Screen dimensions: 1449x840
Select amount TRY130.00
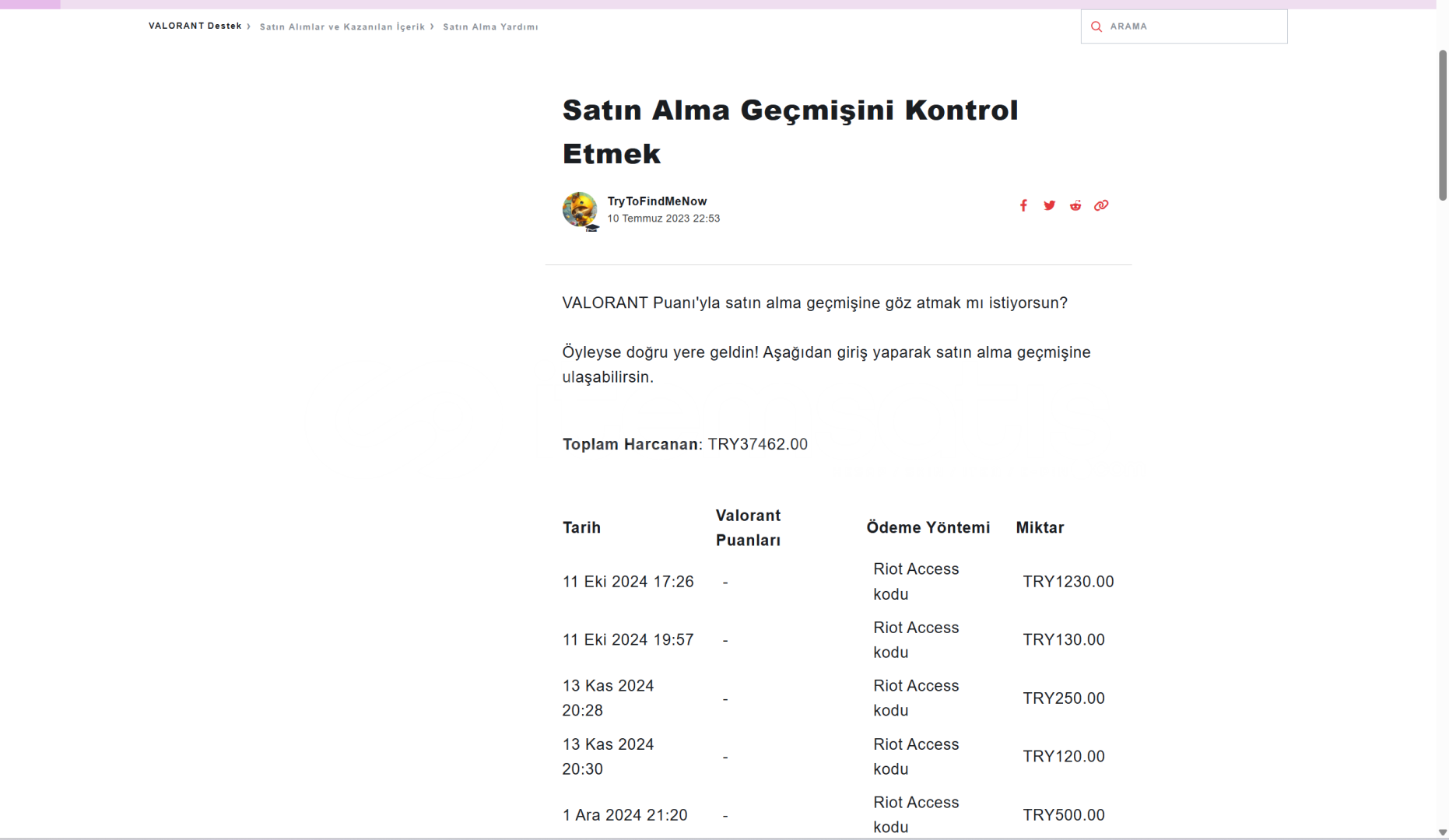click(x=1064, y=639)
